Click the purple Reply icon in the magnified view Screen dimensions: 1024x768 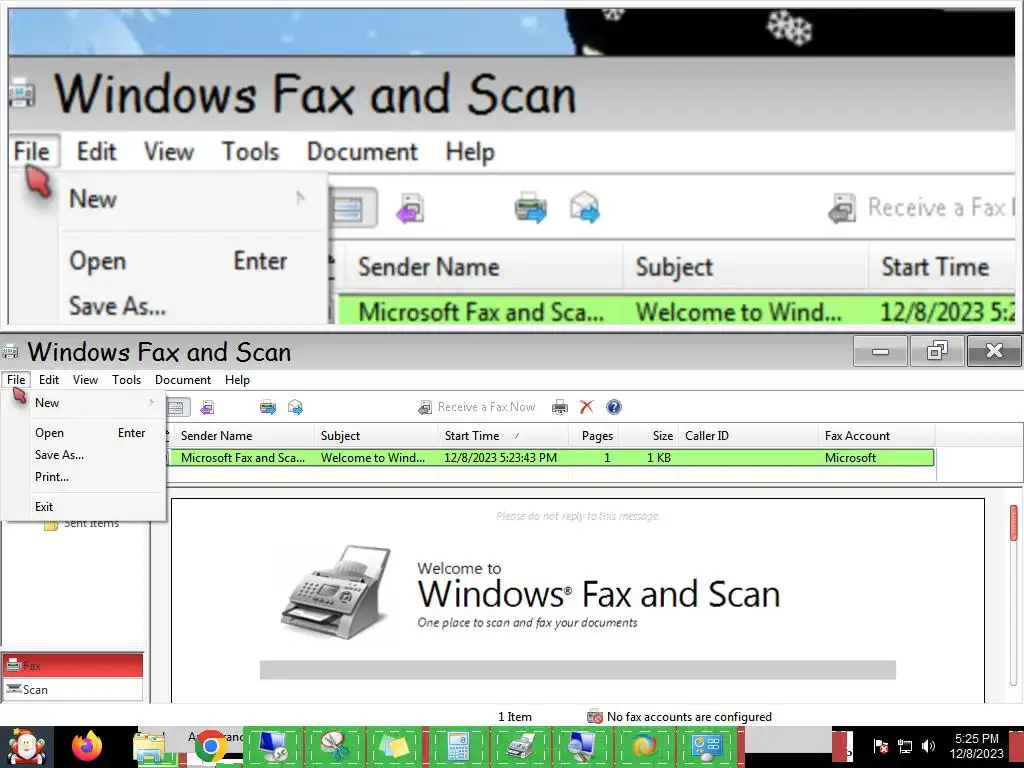[411, 208]
